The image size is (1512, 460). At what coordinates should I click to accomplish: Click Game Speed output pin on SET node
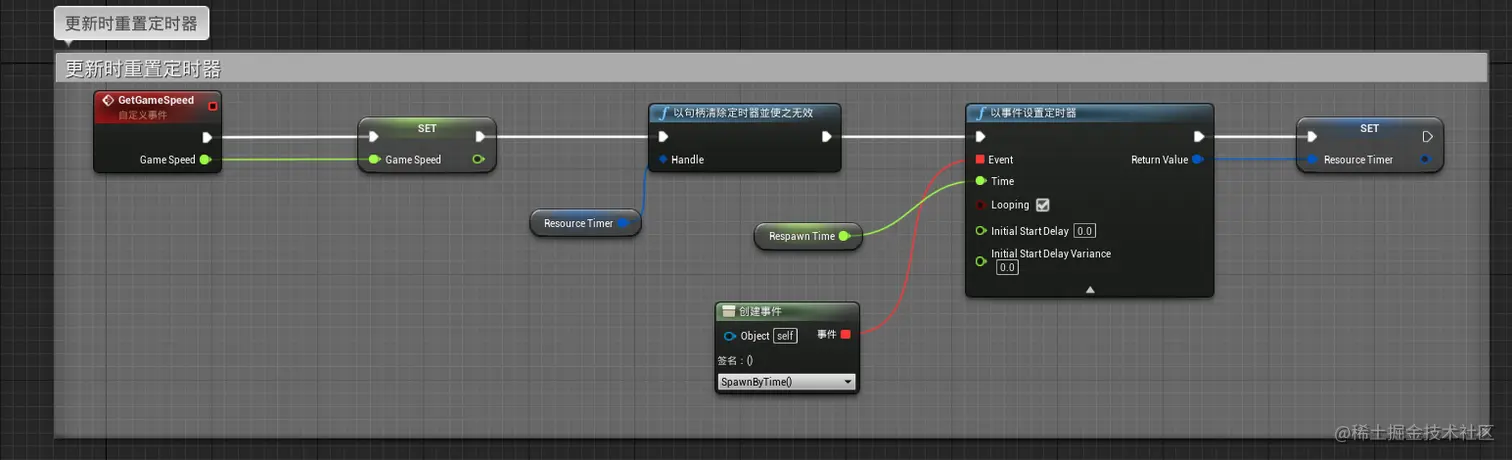click(478, 159)
